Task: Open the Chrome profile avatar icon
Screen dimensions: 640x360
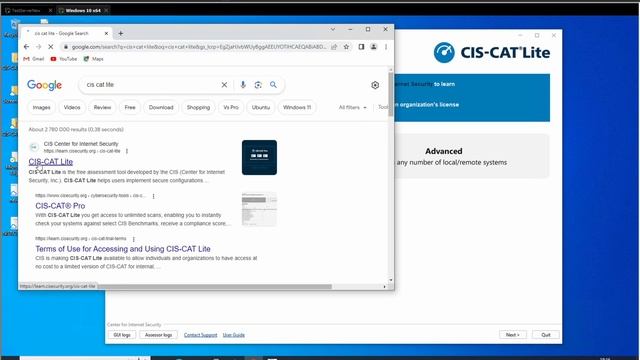Action: 373,47
